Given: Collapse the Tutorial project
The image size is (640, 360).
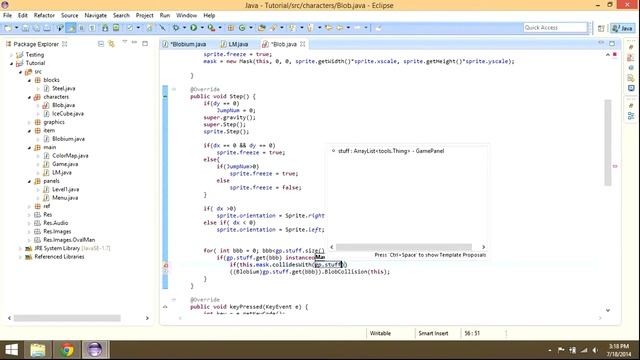Looking at the screenshot, I should [x=11, y=63].
